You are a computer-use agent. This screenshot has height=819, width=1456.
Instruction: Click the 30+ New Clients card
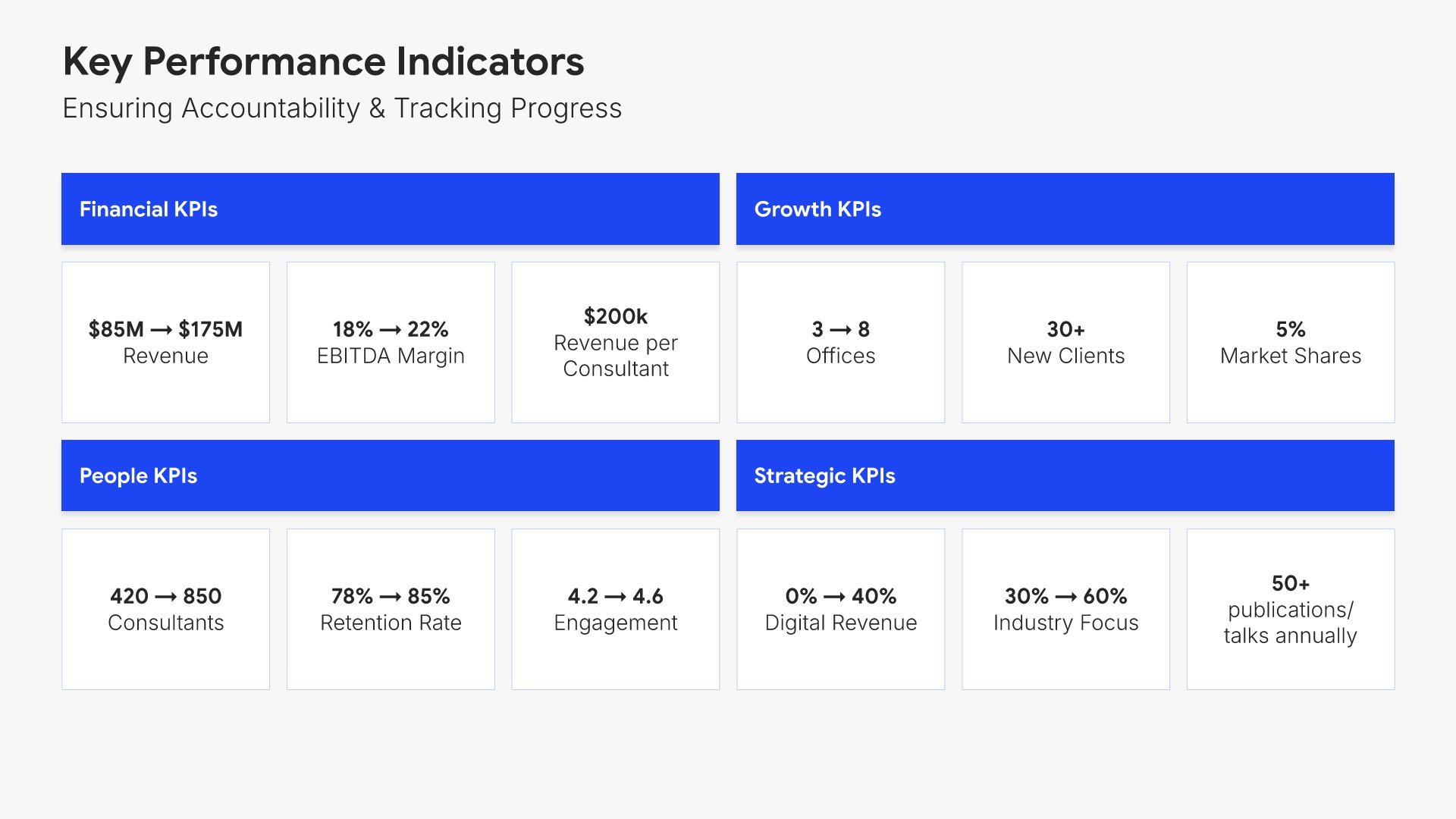coord(1065,342)
